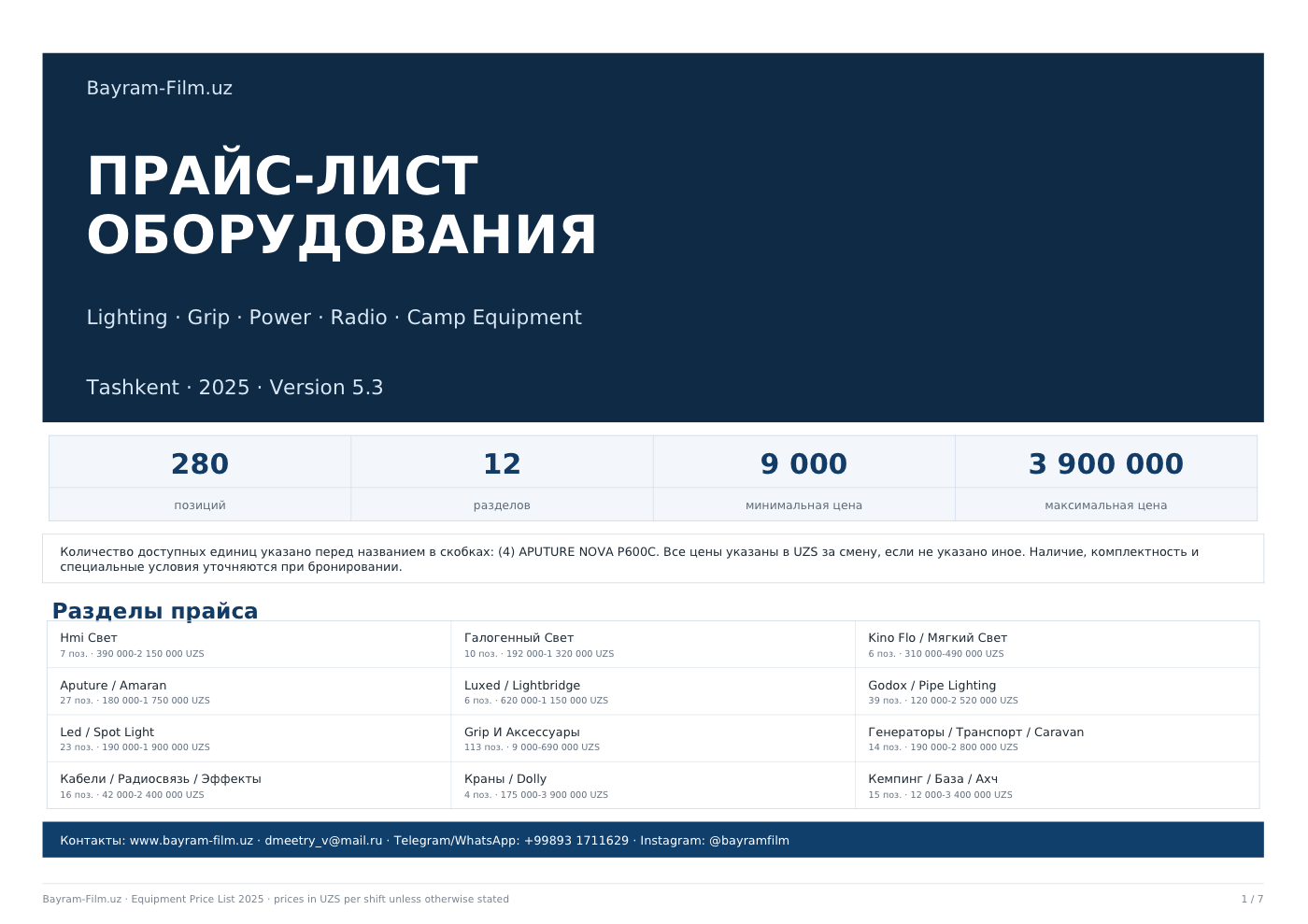The width and height of the screenshot is (1308, 924).
Task: Click the Telegram/WhatsApp phone number +99893 1711629
Action: pyautogui.click(x=576, y=841)
